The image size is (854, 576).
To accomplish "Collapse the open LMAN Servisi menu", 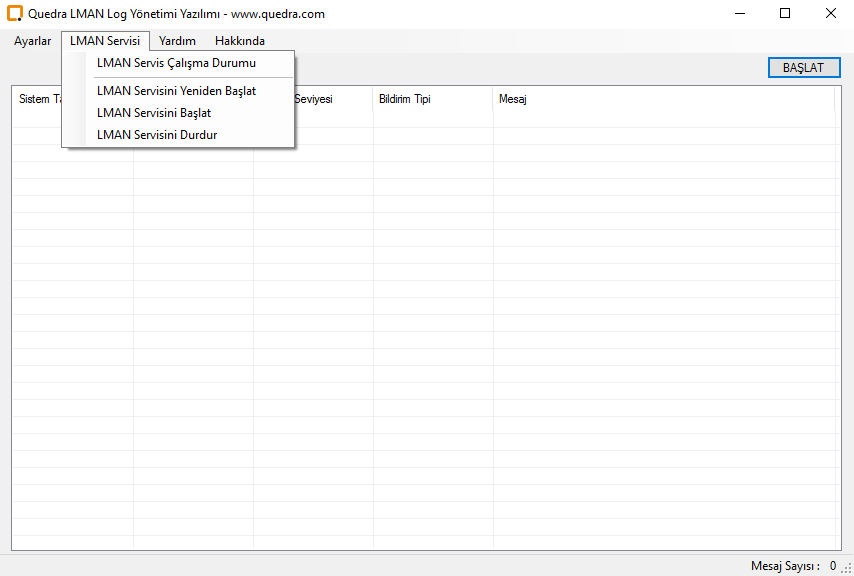I will coord(105,41).
